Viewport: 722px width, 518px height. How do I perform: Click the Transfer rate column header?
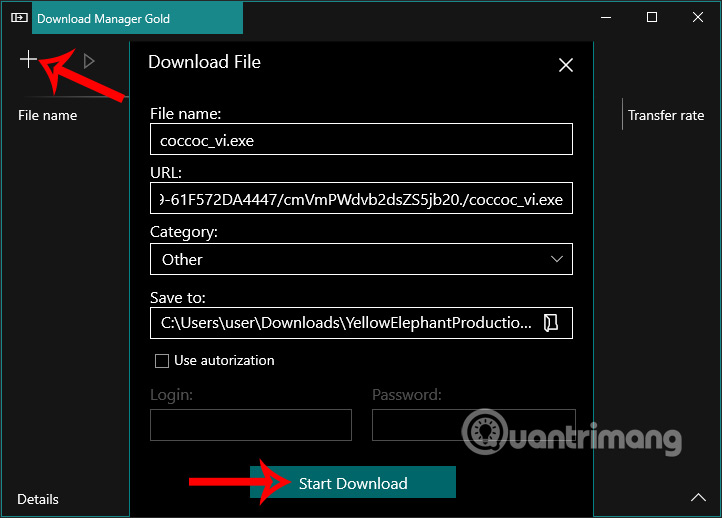(666, 115)
